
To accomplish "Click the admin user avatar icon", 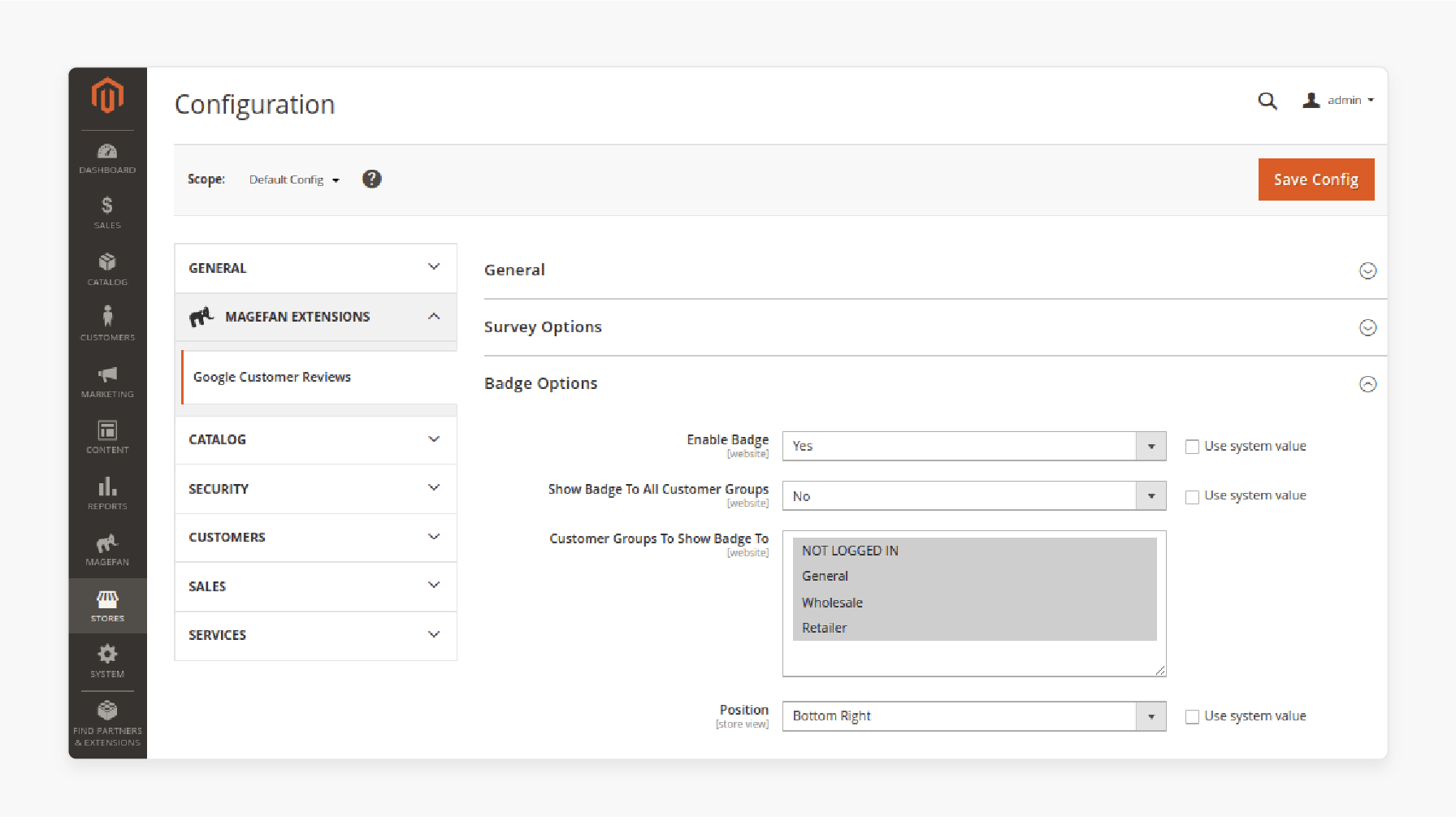I will click(1311, 100).
